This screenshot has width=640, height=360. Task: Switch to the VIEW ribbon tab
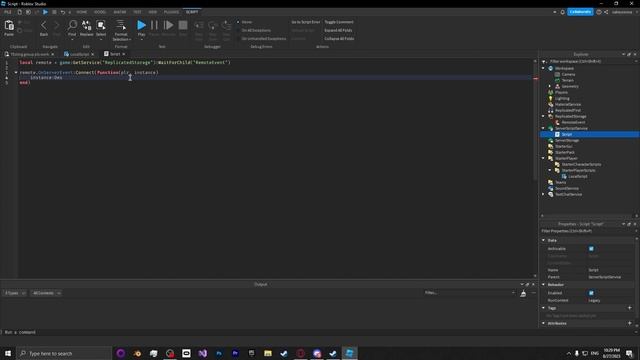153,12
